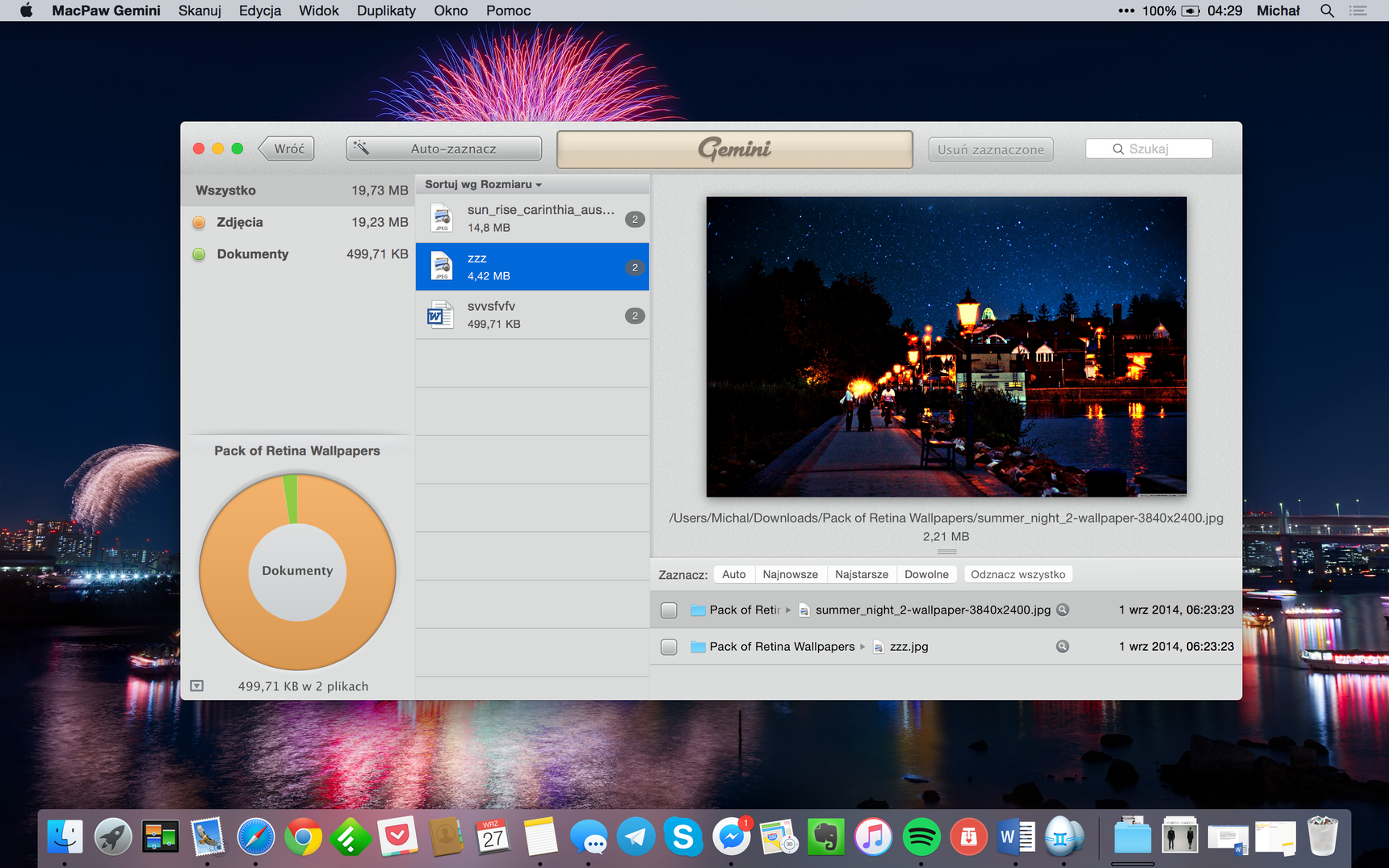This screenshot has height=868, width=1389.
Task: Check the summer_night_2-wallpaper-3840x2400.jpg checkbox
Action: pos(669,610)
